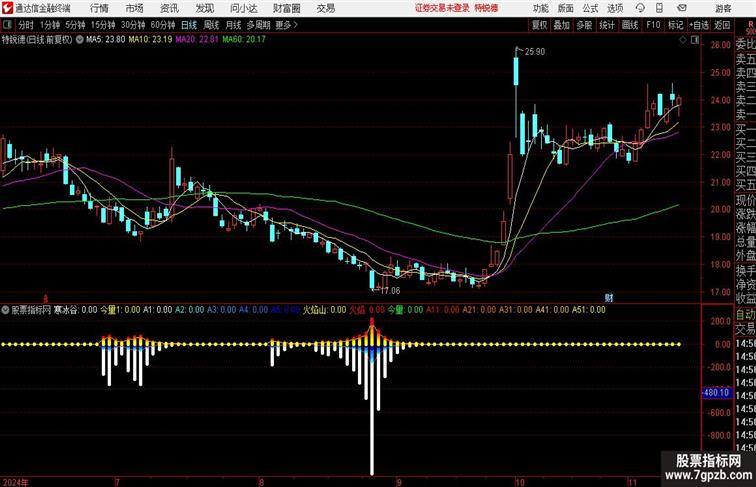Add stock via +自选 button
The height and width of the screenshot is (487, 756).
(x=699, y=25)
